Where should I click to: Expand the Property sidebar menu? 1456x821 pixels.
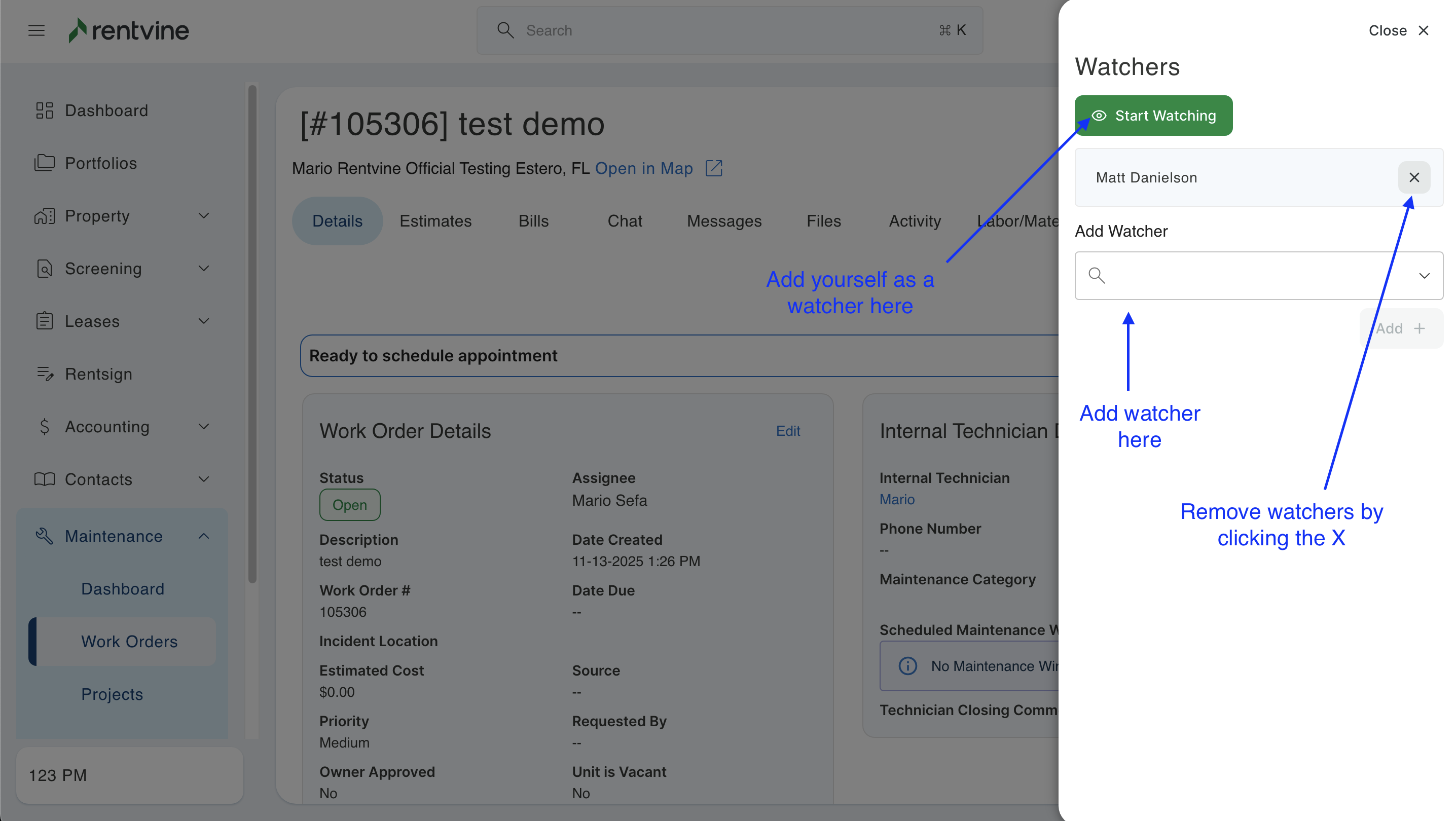pos(204,215)
